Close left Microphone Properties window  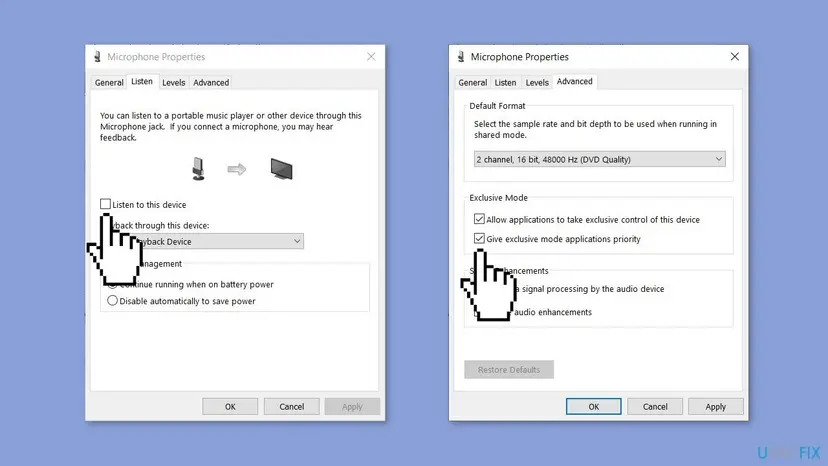(371, 57)
